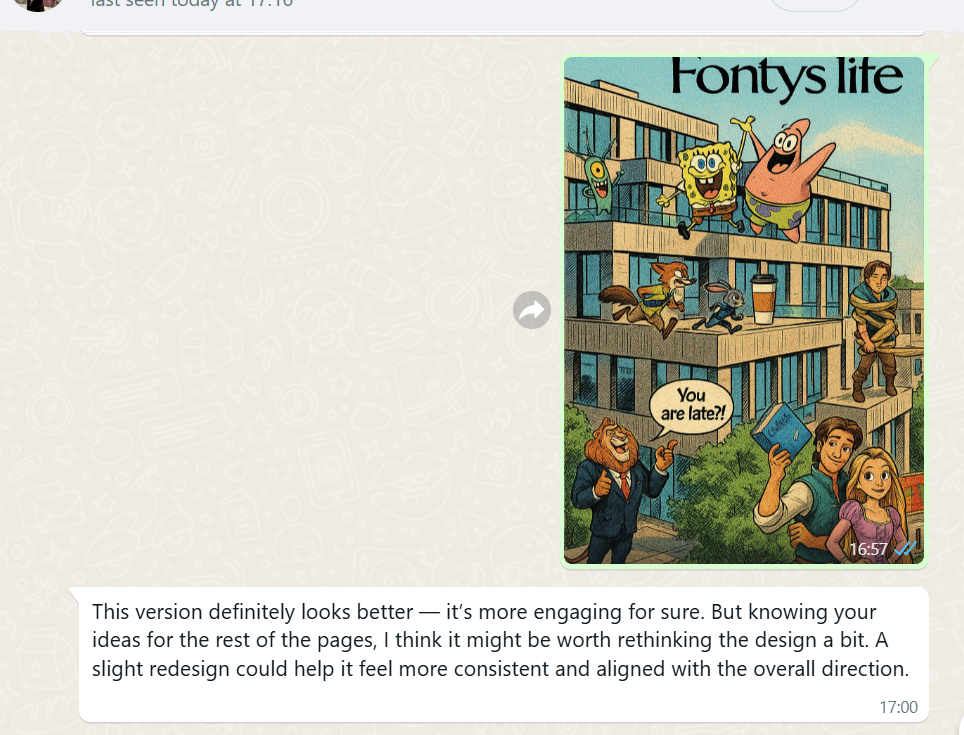Viewport: 964px width, 735px height.
Task: Click the empty chat wallpaper left of image
Action: click(277, 307)
